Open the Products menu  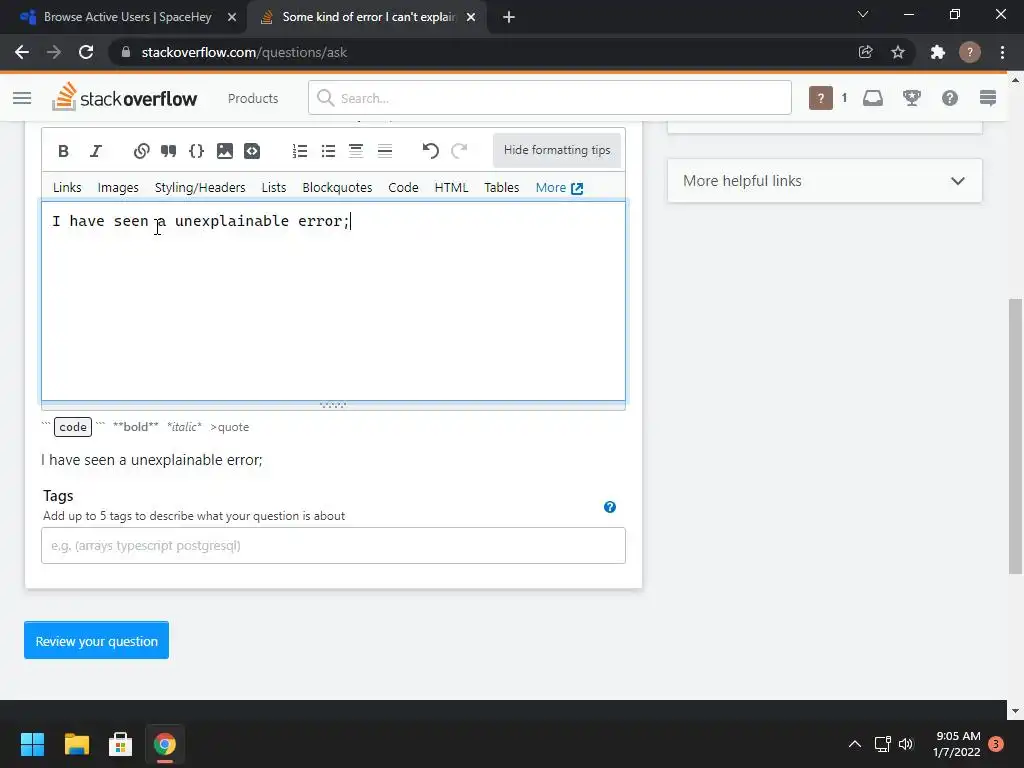point(253,98)
